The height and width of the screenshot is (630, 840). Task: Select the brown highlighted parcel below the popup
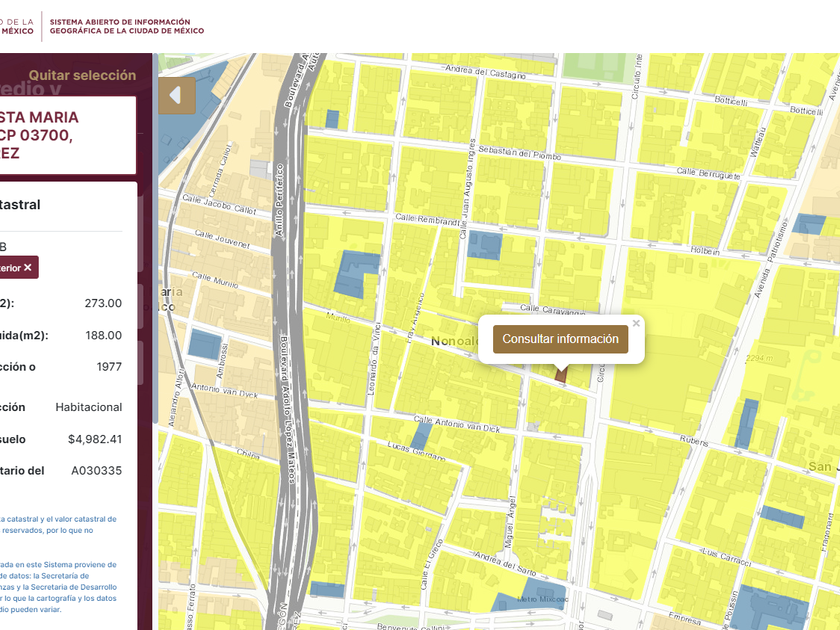pos(560,375)
